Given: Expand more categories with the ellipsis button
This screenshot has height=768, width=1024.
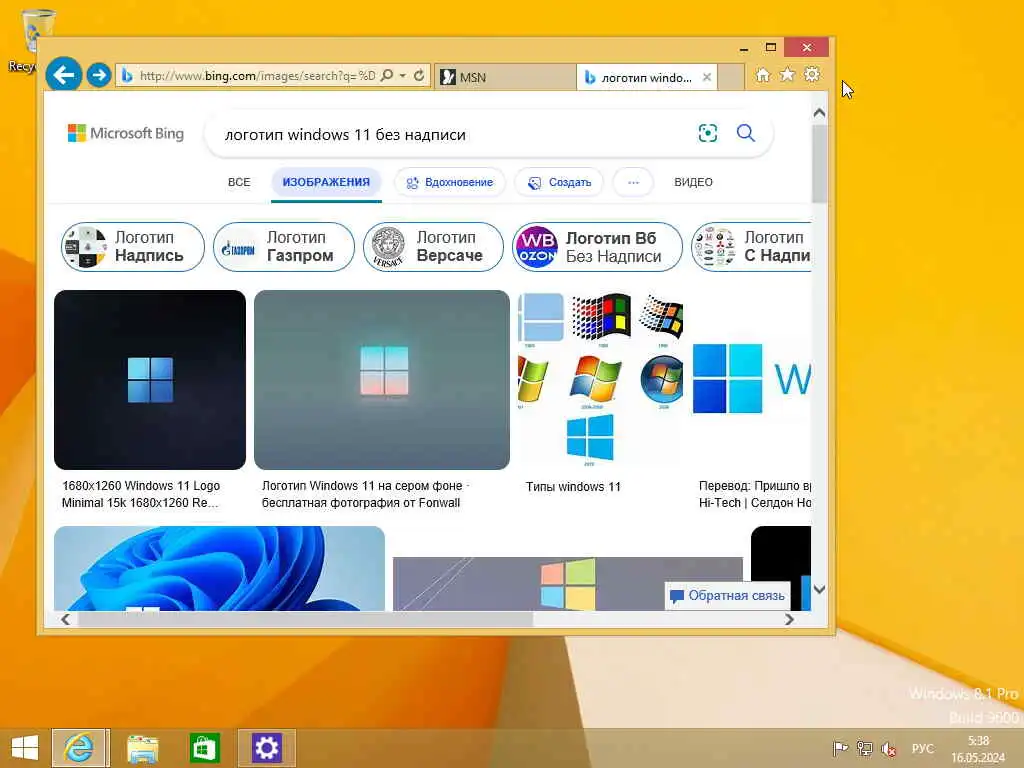Looking at the screenshot, I should point(633,182).
